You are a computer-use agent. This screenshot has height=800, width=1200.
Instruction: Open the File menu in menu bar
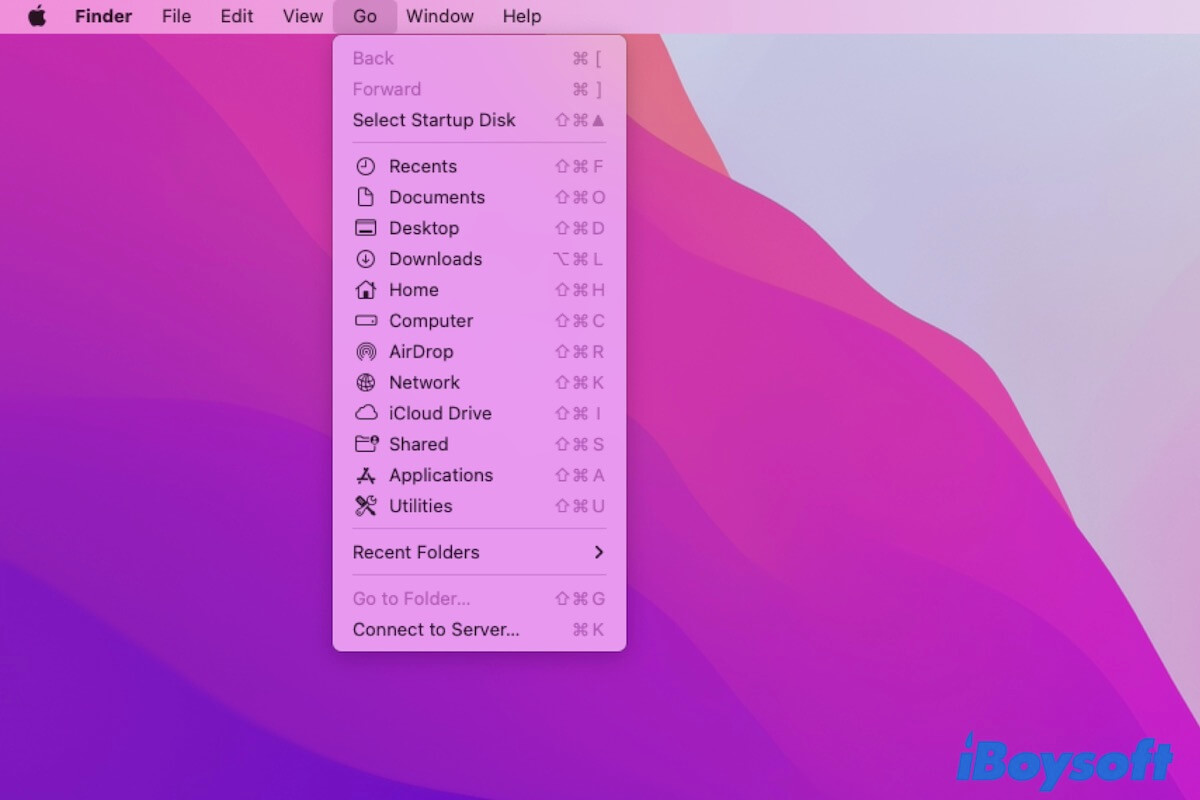[x=176, y=16]
